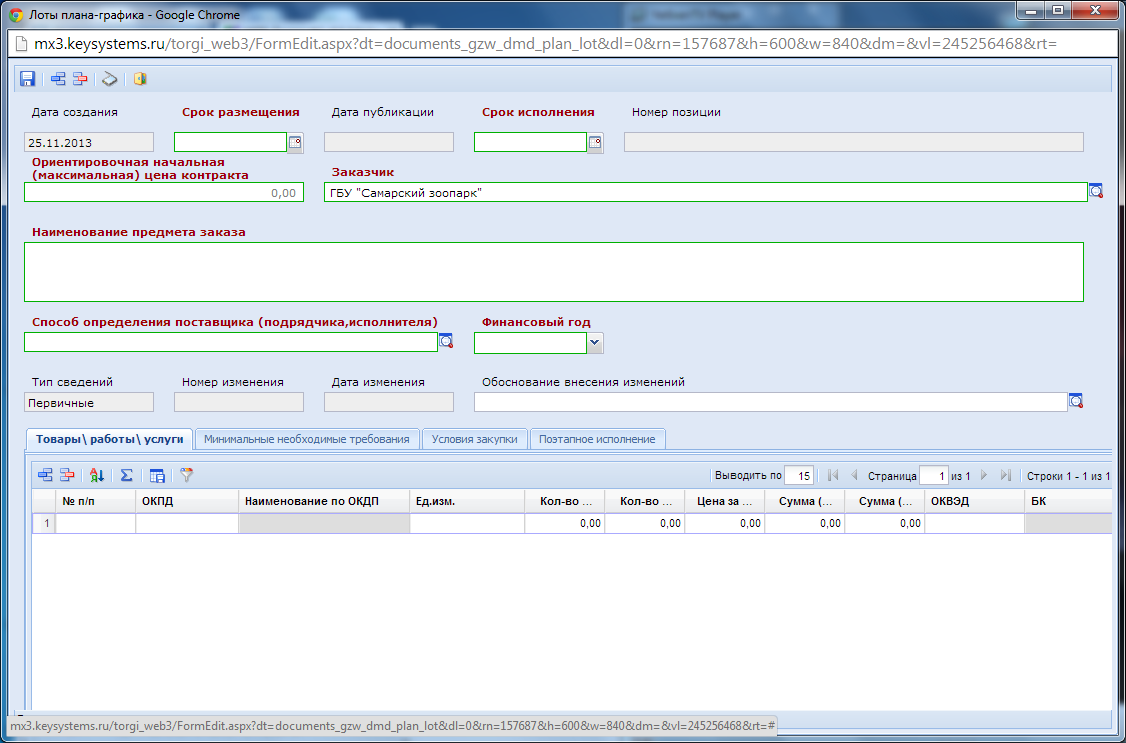This screenshot has width=1126, height=743.
Task: Open calendar picker for Срок размещения
Action: coord(295,142)
